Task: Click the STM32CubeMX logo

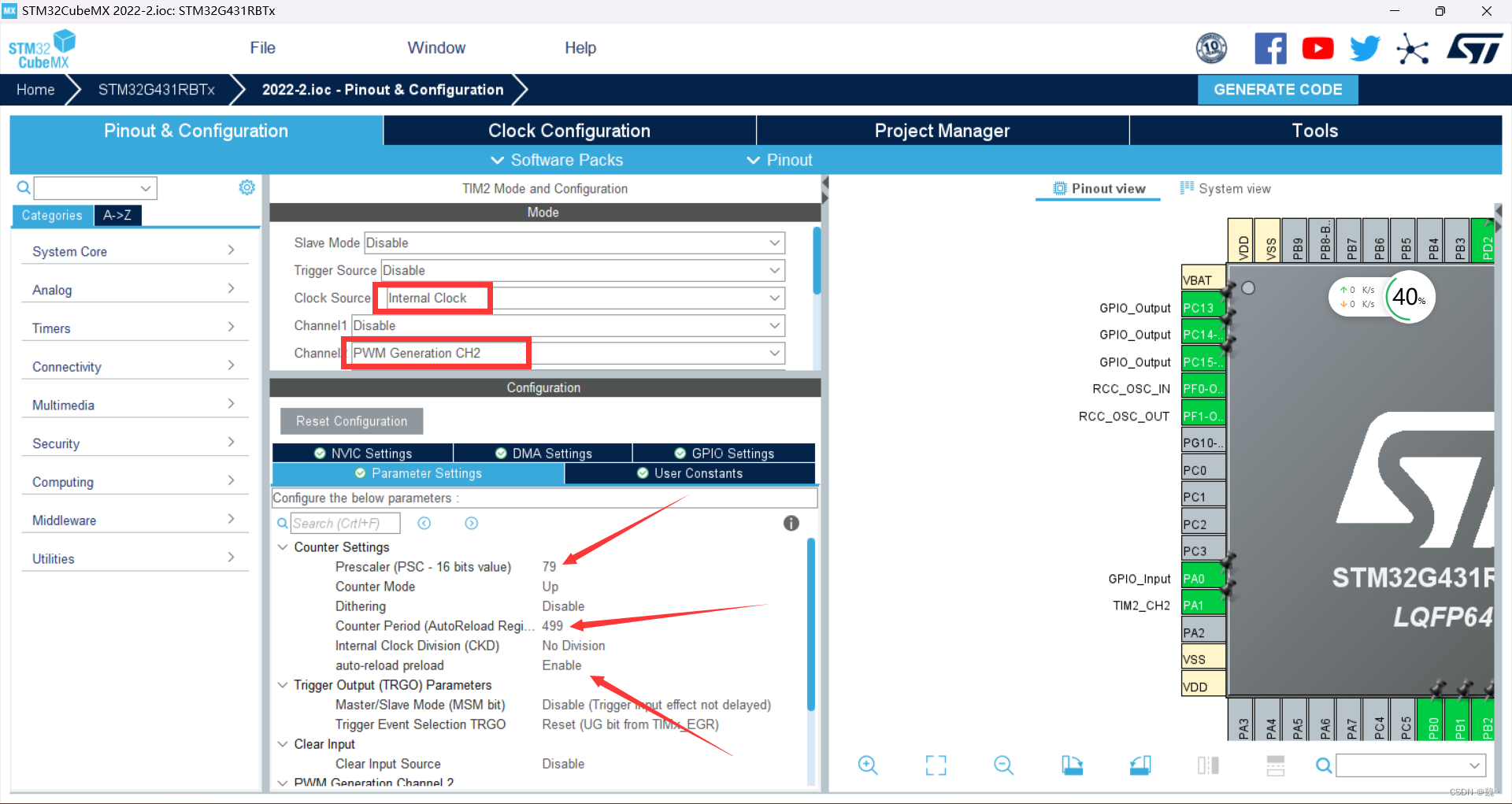Action: (x=42, y=49)
